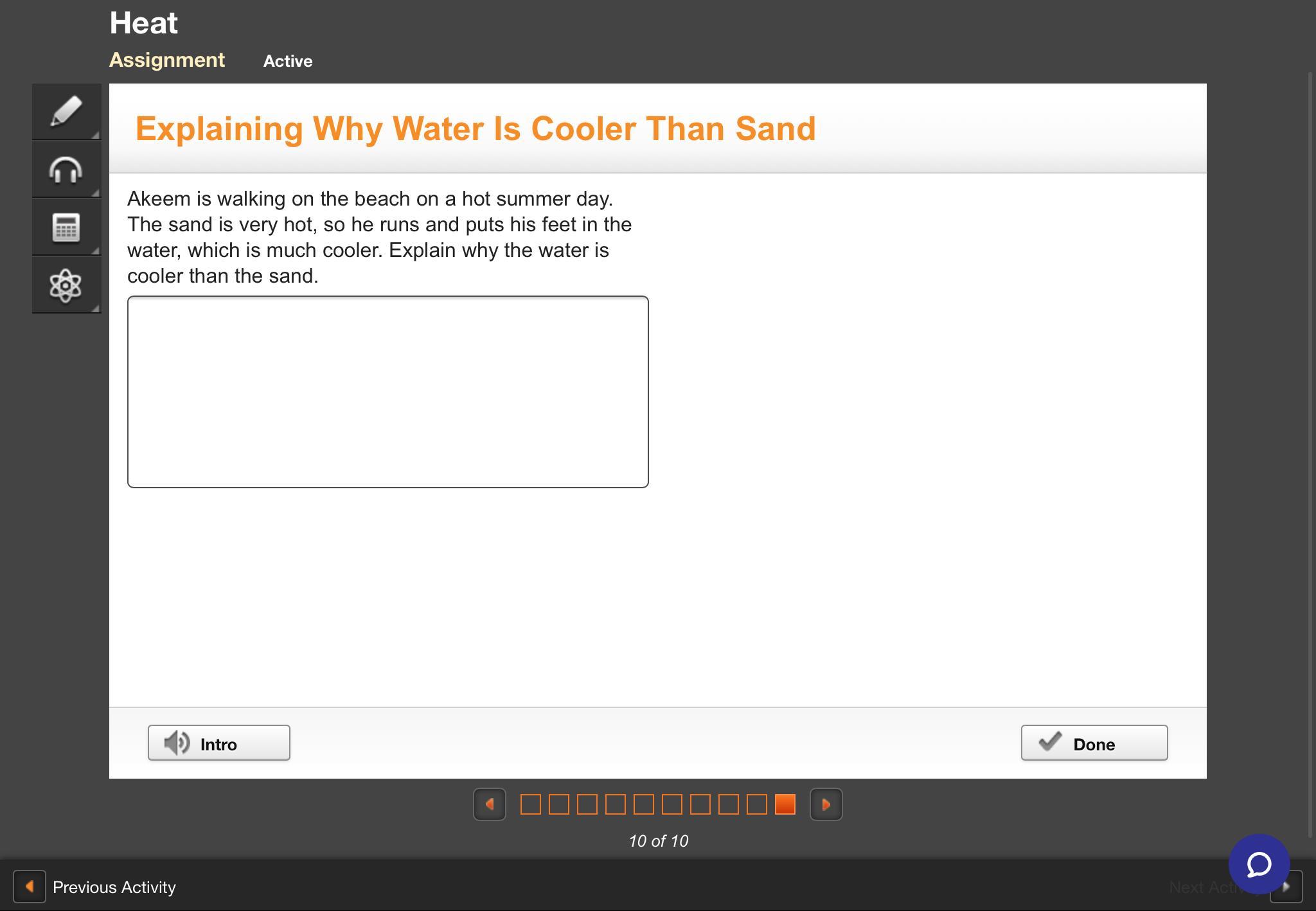Image resolution: width=1316 pixels, height=911 pixels.
Task: Open the headphones audio tool
Action: tap(66, 170)
